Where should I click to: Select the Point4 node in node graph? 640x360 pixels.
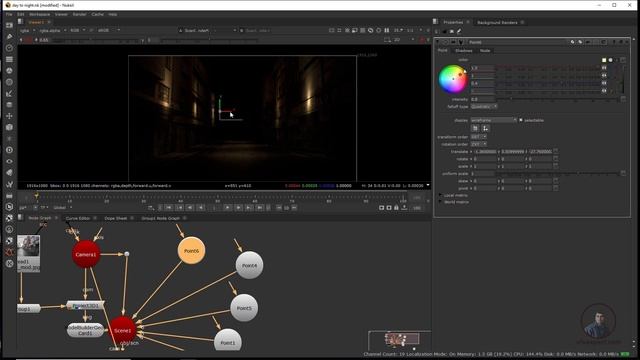click(249, 265)
